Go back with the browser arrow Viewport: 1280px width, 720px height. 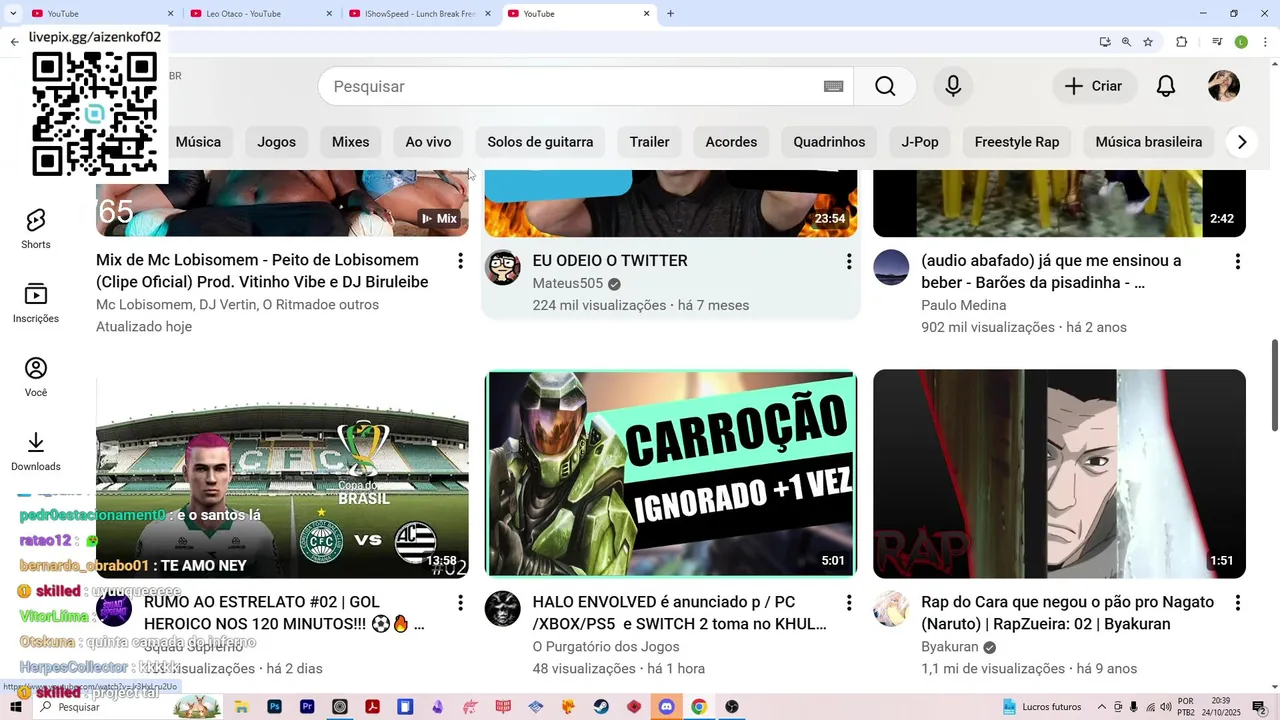tap(14, 42)
